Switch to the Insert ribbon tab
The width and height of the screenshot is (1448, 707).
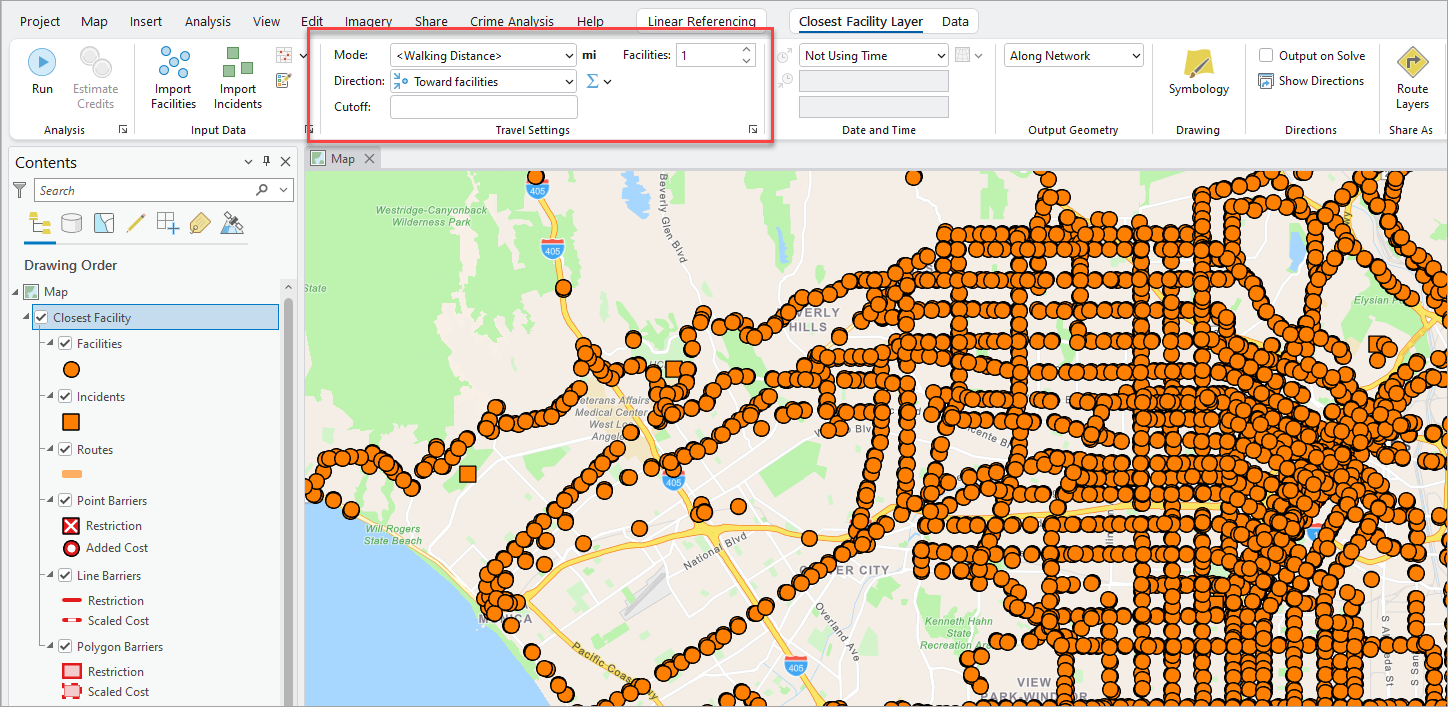pyautogui.click(x=146, y=21)
